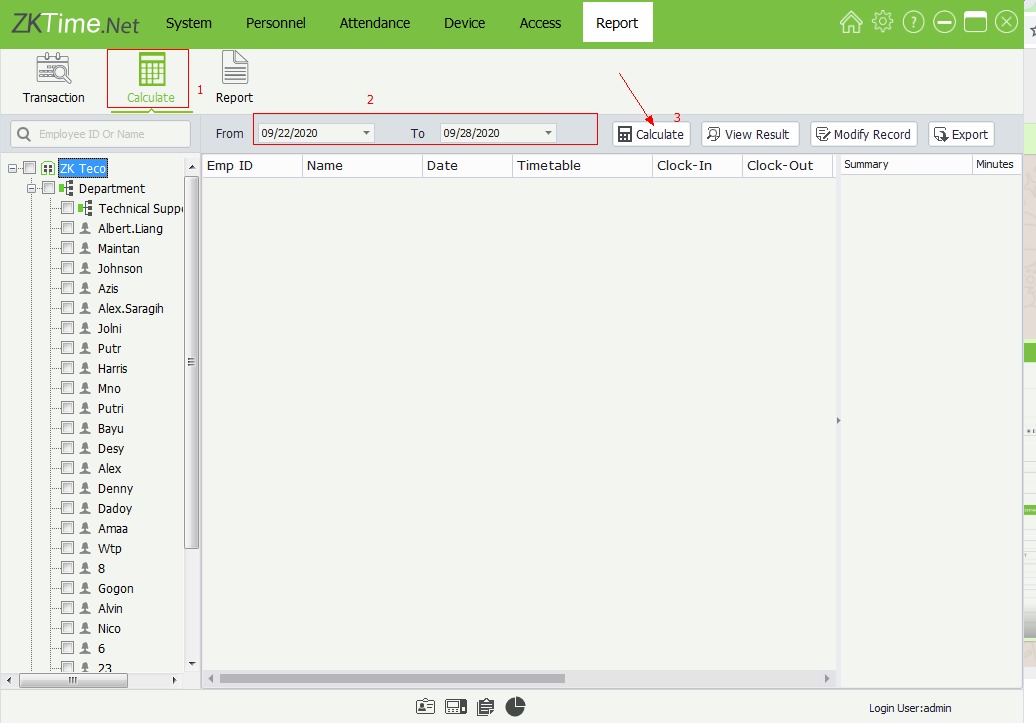Image resolution: width=1036 pixels, height=723 pixels.
Task: Open the Personnel menu
Action: click(276, 22)
